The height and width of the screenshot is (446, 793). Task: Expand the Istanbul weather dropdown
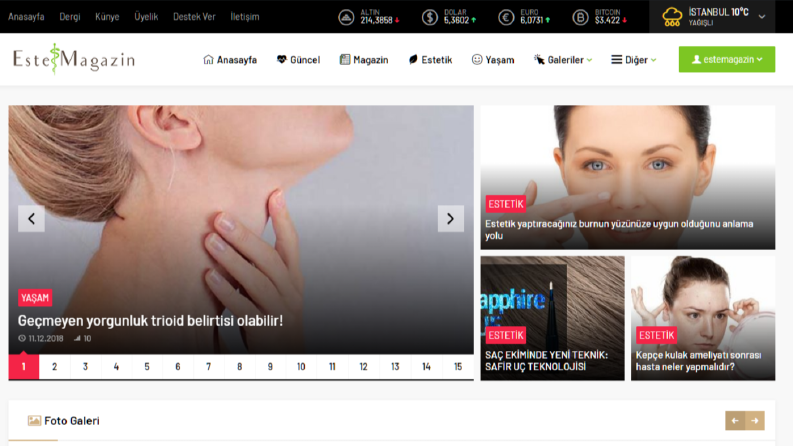(x=762, y=17)
